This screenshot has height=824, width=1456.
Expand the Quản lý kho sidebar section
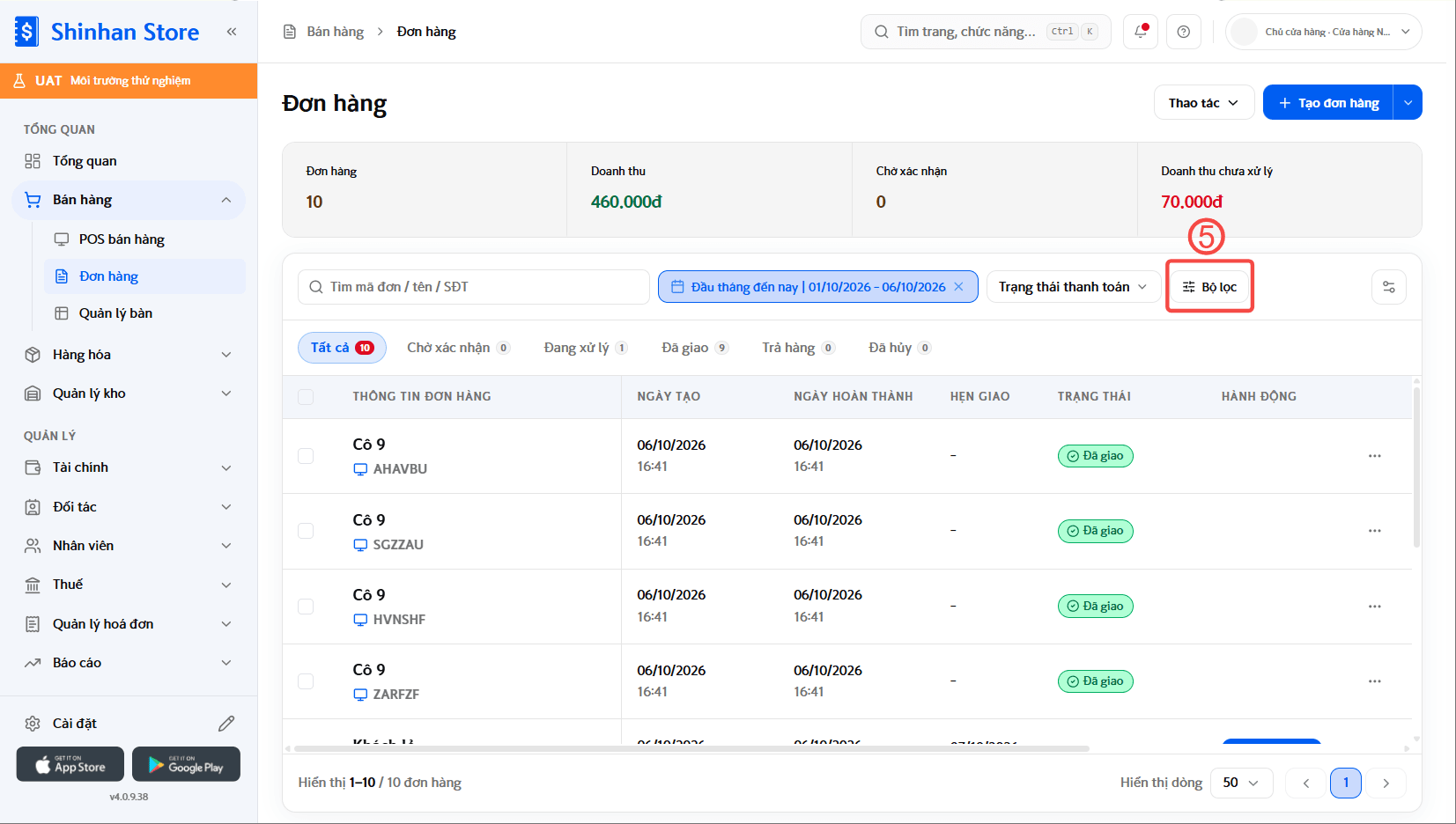[226, 394]
